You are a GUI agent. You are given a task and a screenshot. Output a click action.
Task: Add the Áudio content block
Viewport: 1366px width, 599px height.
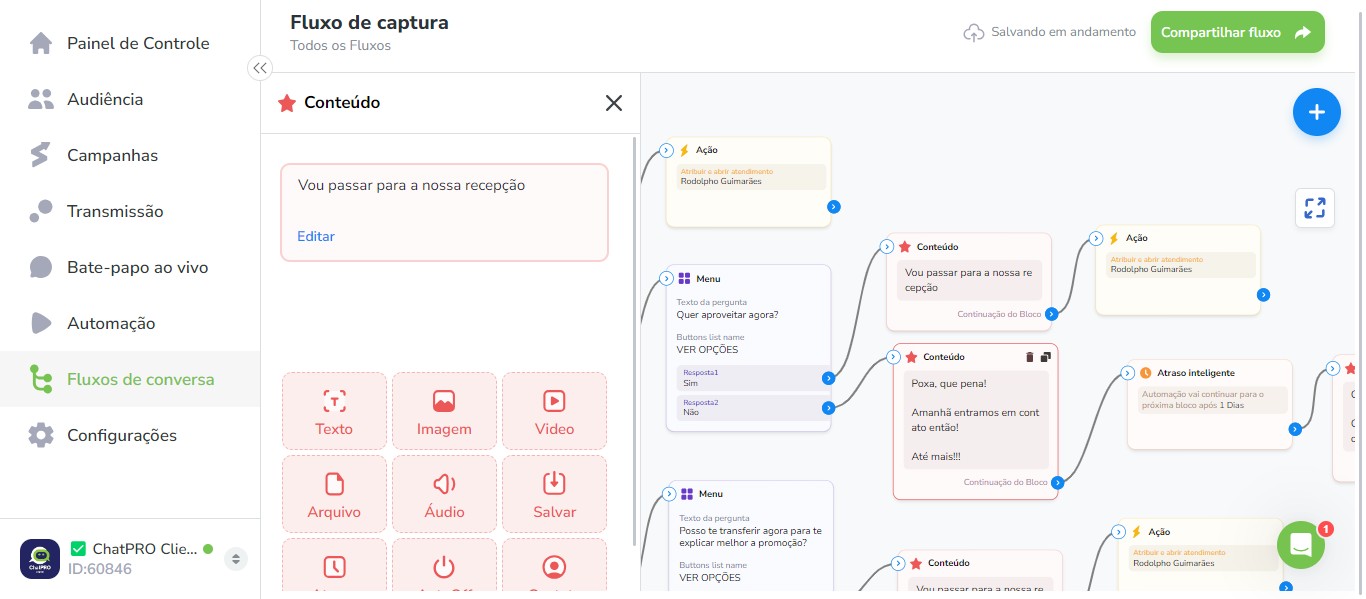[x=444, y=494]
